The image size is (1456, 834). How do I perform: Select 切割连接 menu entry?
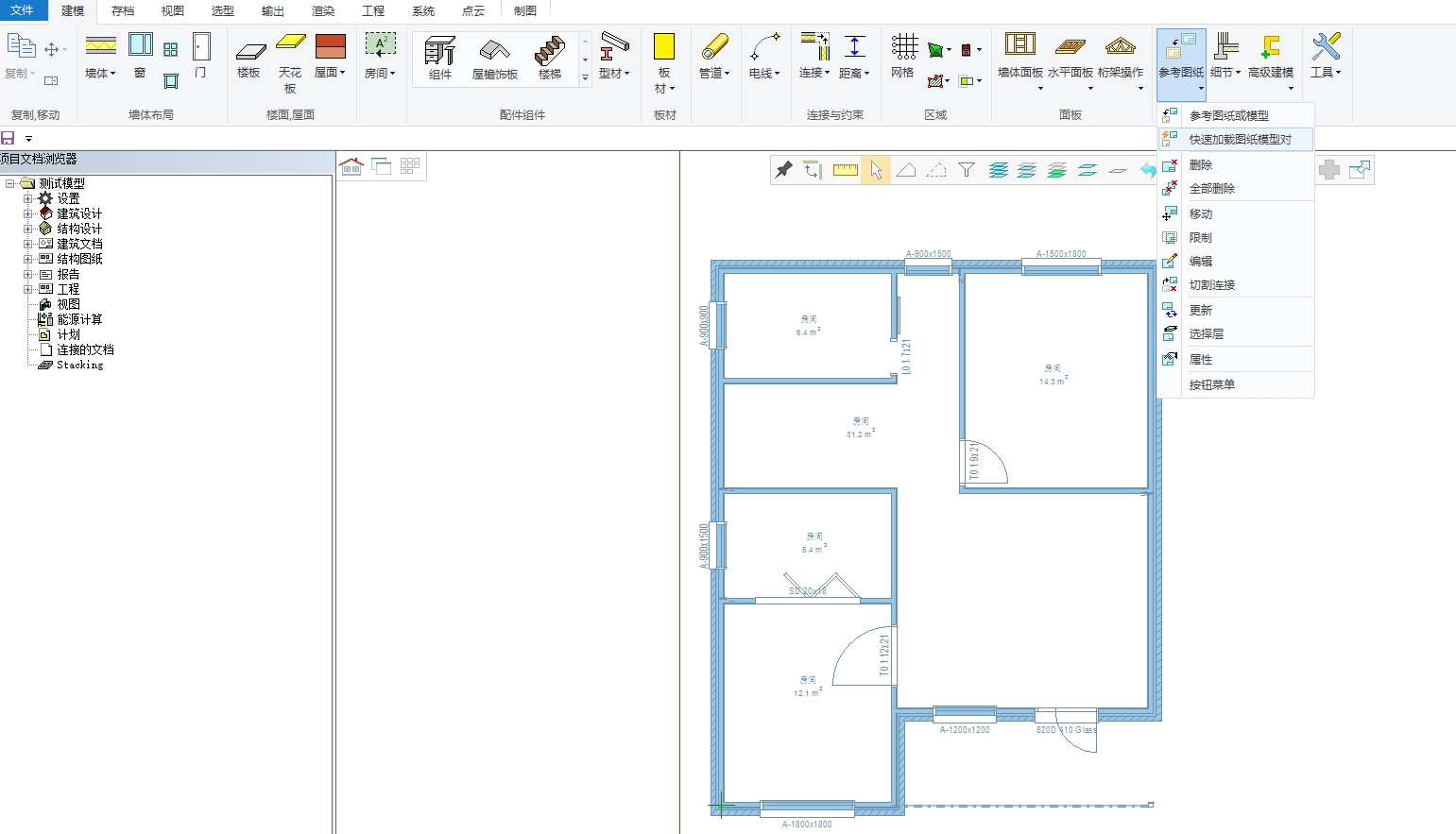1236,284
